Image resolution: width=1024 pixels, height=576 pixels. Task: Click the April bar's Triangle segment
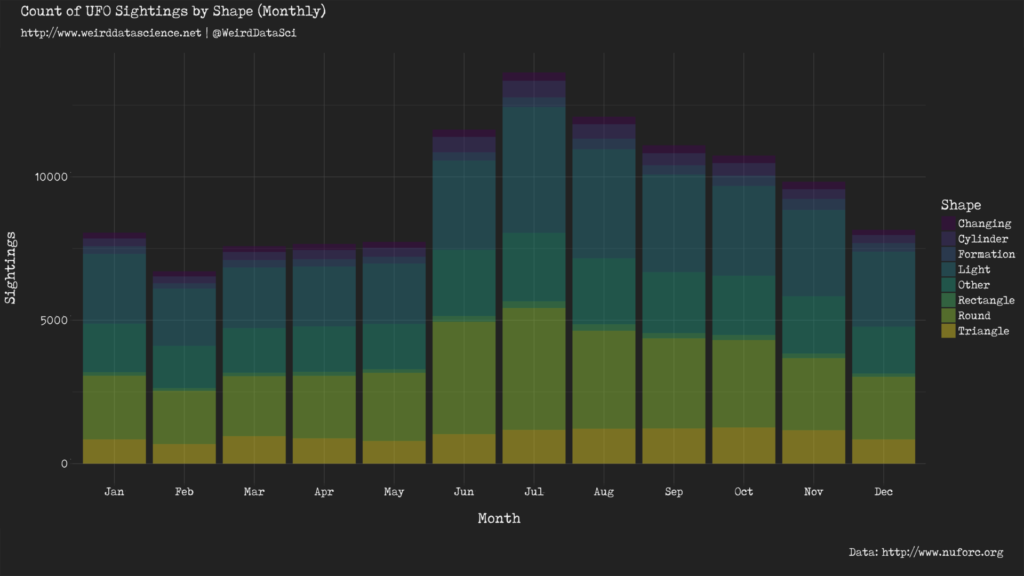click(324, 451)
